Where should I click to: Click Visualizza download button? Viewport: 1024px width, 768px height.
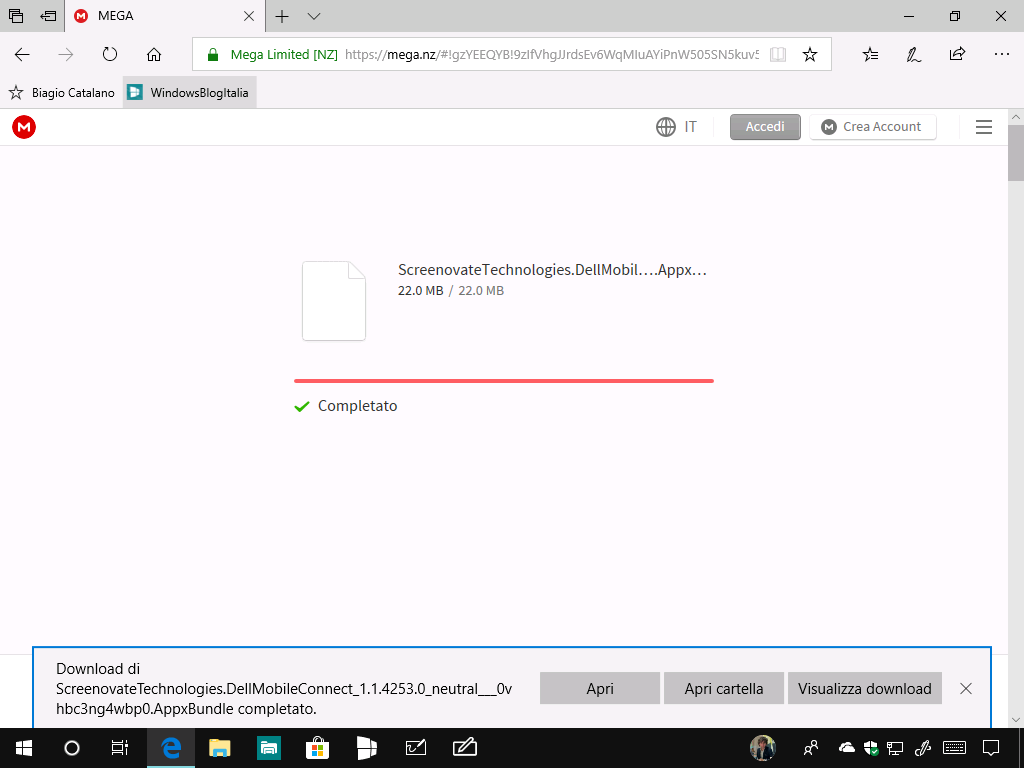(x=865, y=688)
